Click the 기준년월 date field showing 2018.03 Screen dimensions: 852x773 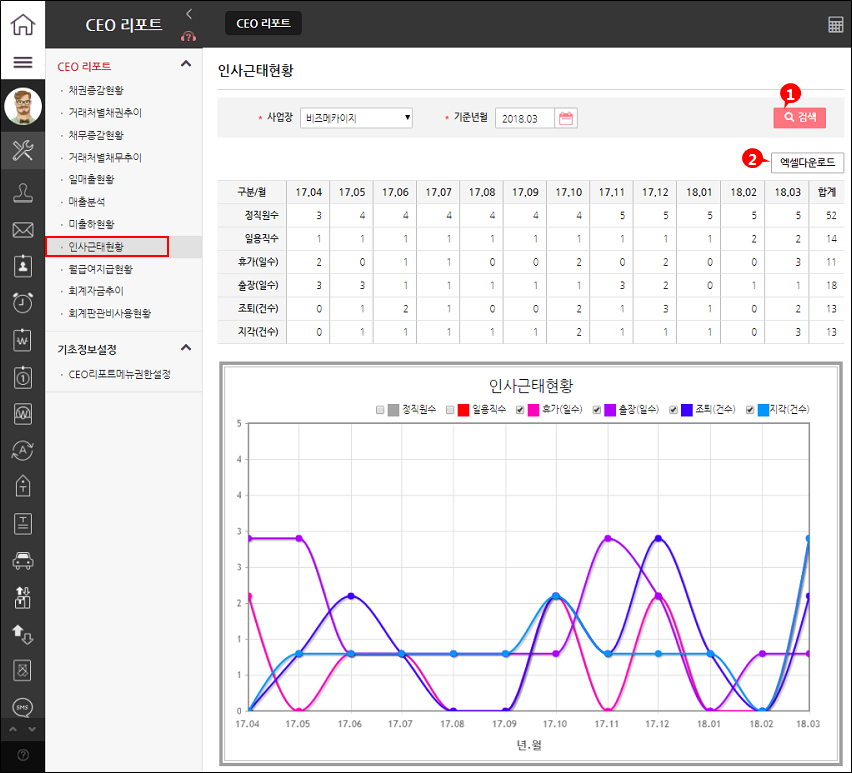tap(525, 118)
